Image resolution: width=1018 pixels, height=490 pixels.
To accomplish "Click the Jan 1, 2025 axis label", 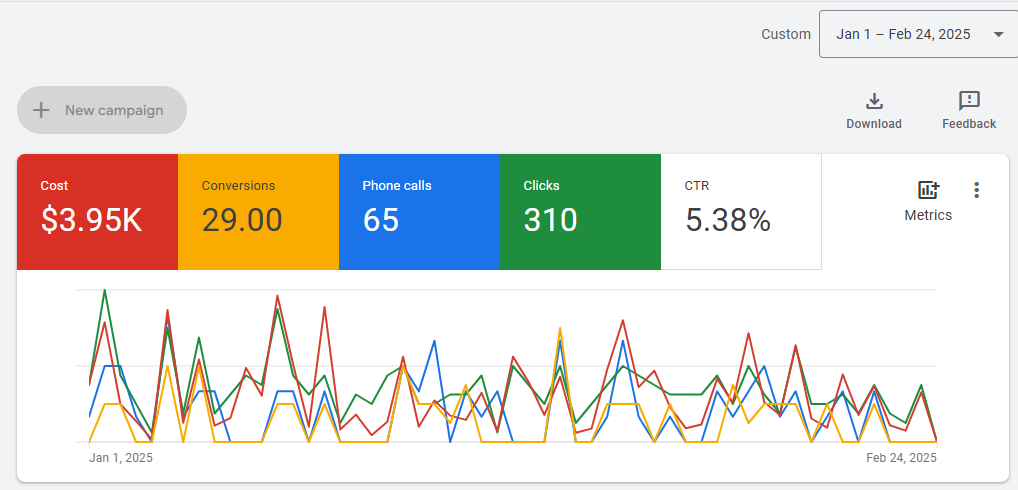I will 121,458.
